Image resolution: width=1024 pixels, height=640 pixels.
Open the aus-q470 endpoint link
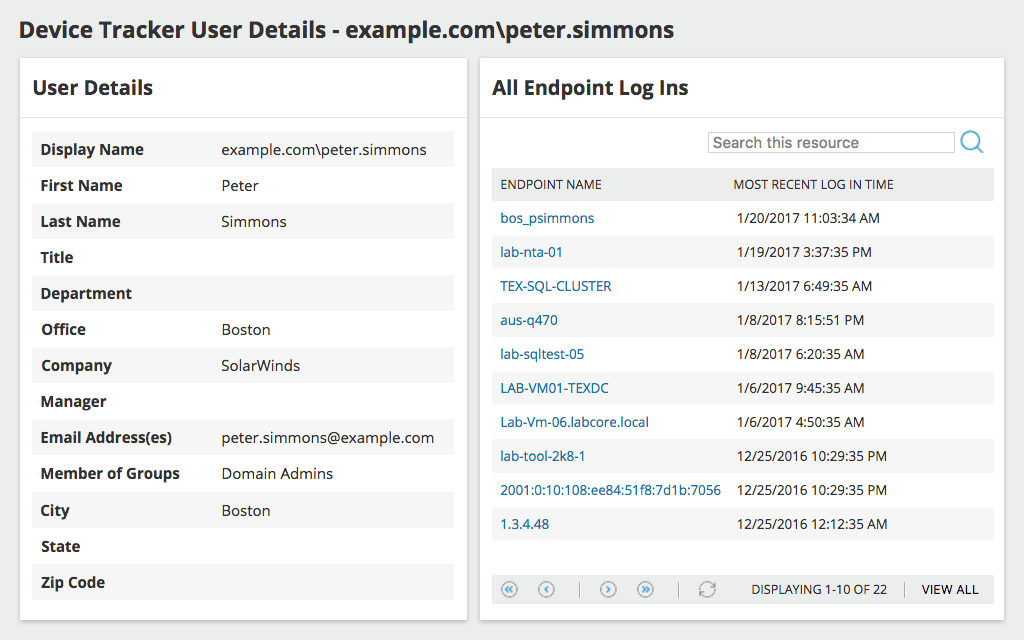point(526,320)
